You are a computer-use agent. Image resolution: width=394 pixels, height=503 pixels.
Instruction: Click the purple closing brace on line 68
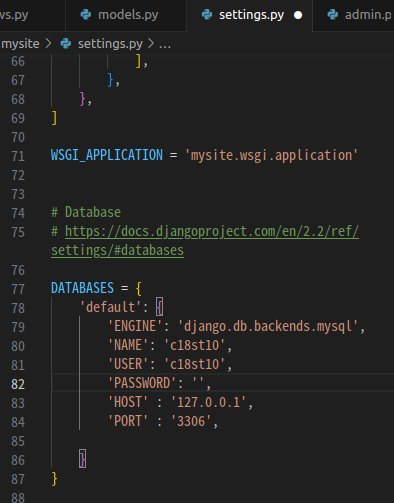pyautogui.click(x=83, y=99)
